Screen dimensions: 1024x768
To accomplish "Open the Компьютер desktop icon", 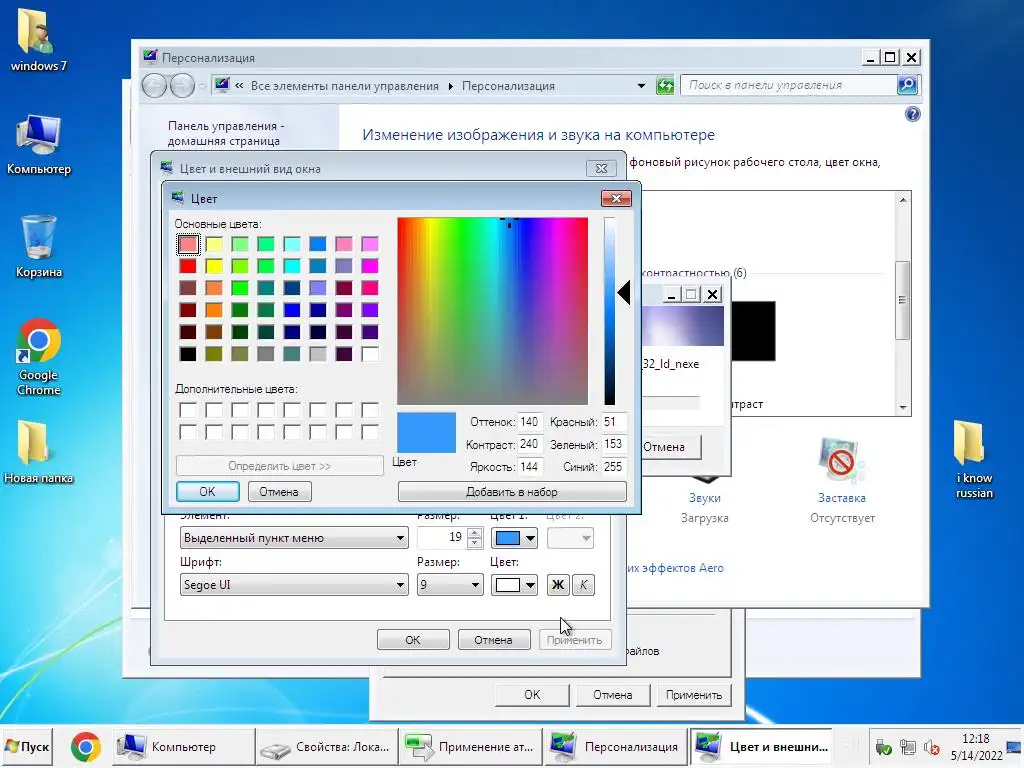I will click(x=39, y=144).
